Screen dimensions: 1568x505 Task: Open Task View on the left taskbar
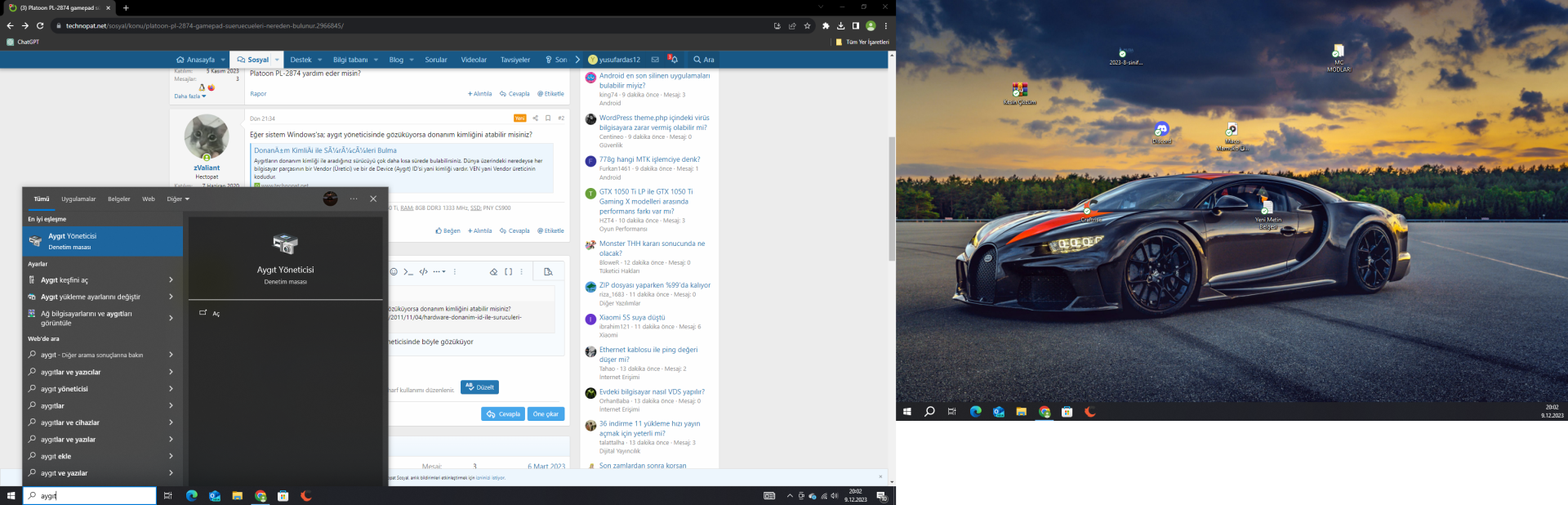[167, 496]
